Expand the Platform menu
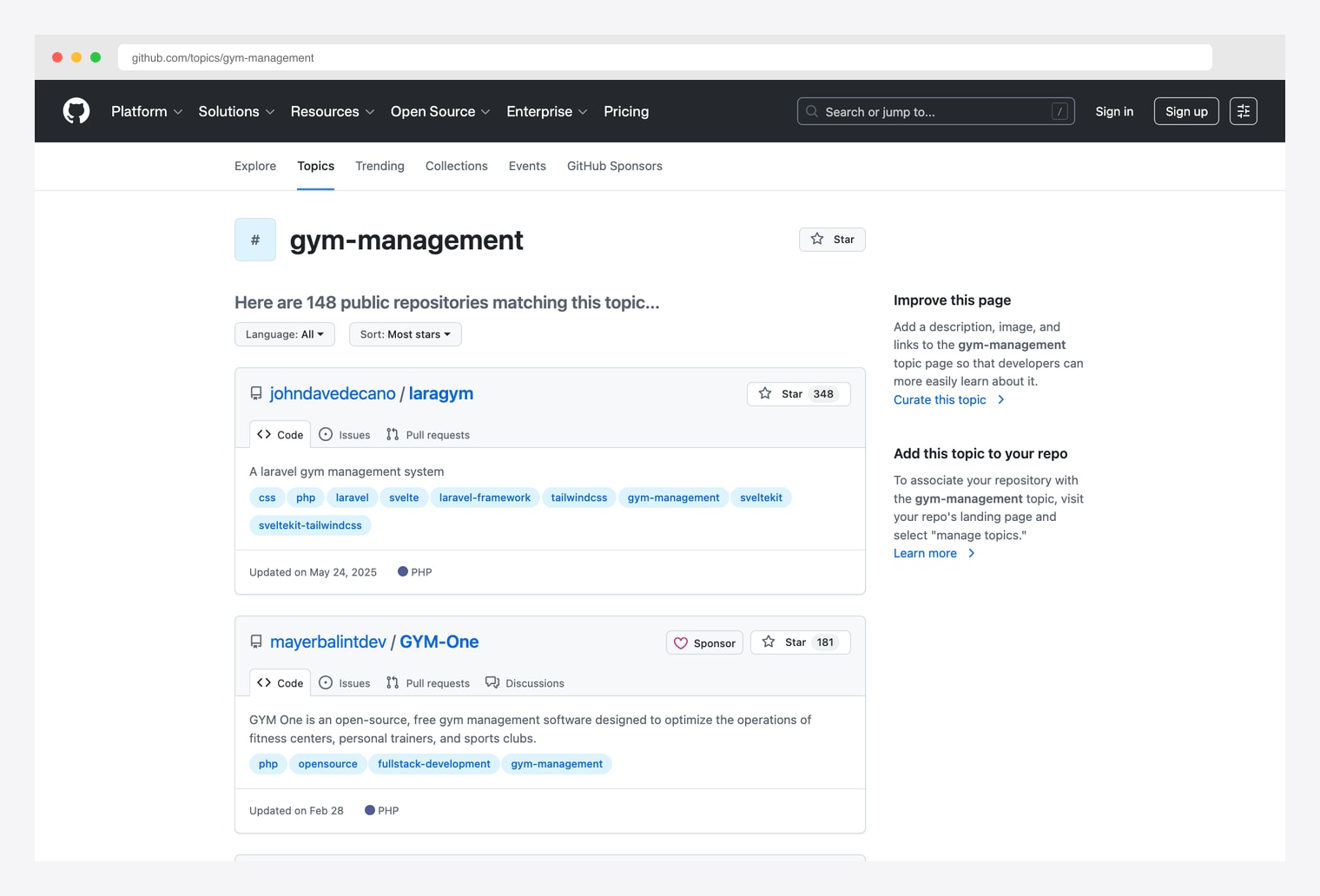 tap(147, 111)
